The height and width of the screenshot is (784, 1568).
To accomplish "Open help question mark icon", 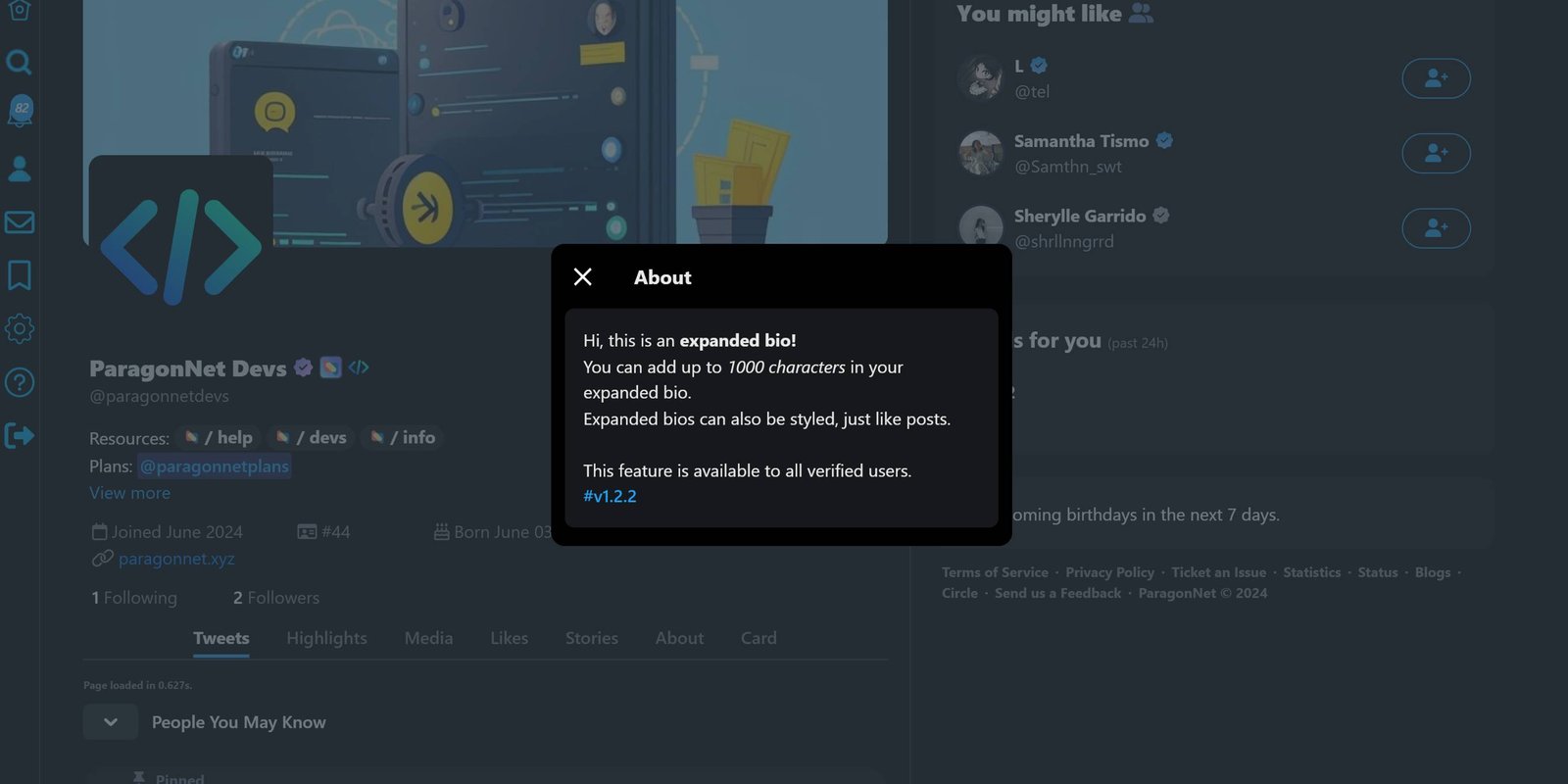I will click(20, 382).
